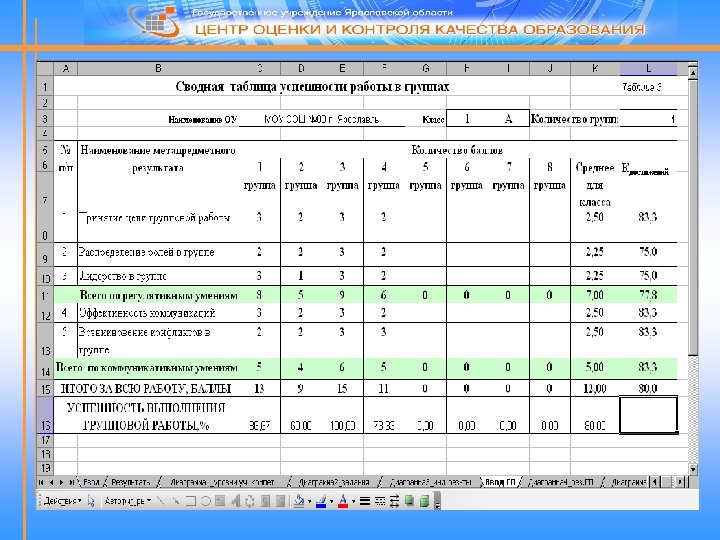720x540 pixels.
Task: Insert Clip Art from drawing toolbar
Action: point(265,501)
